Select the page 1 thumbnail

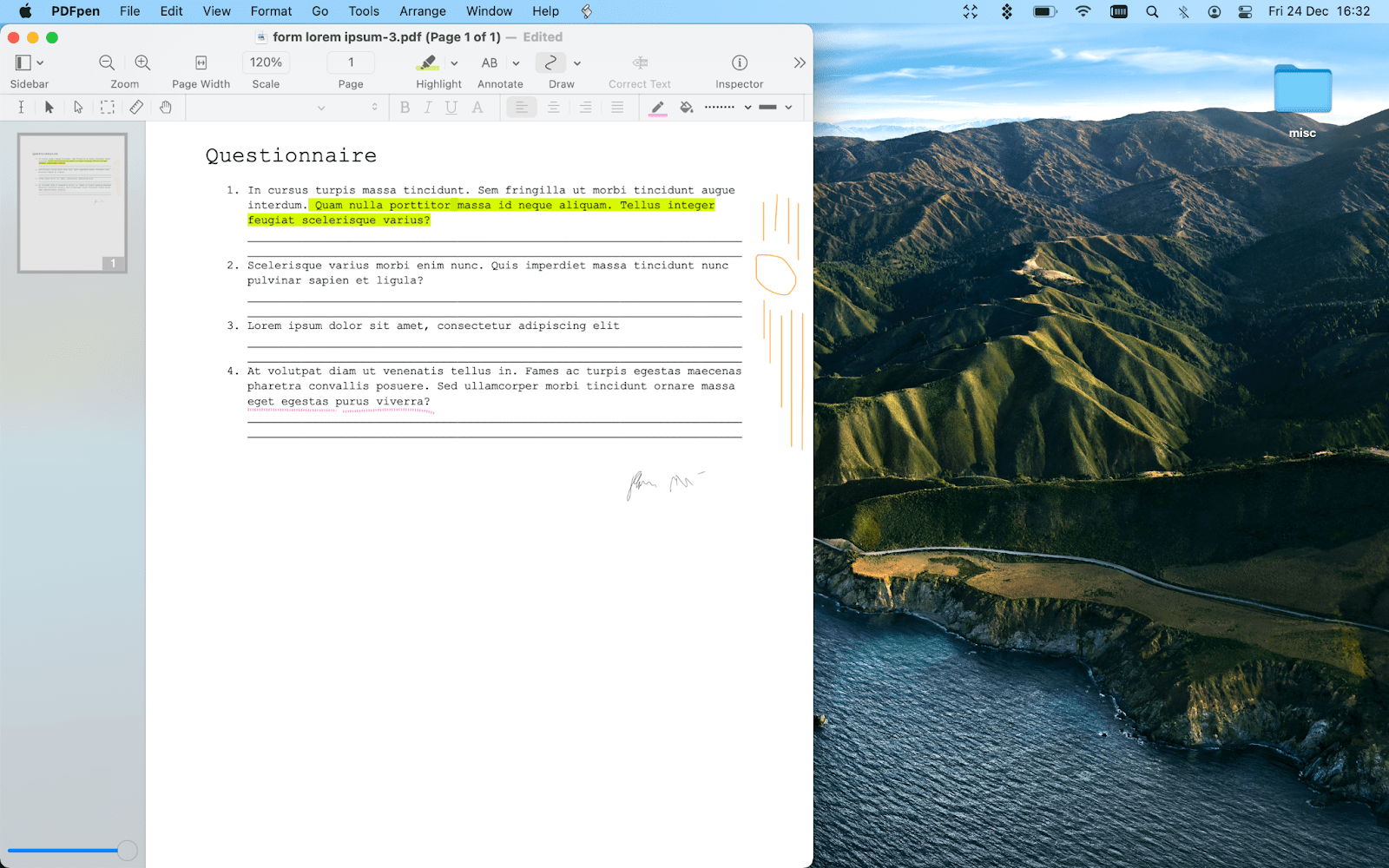[72, 202]
